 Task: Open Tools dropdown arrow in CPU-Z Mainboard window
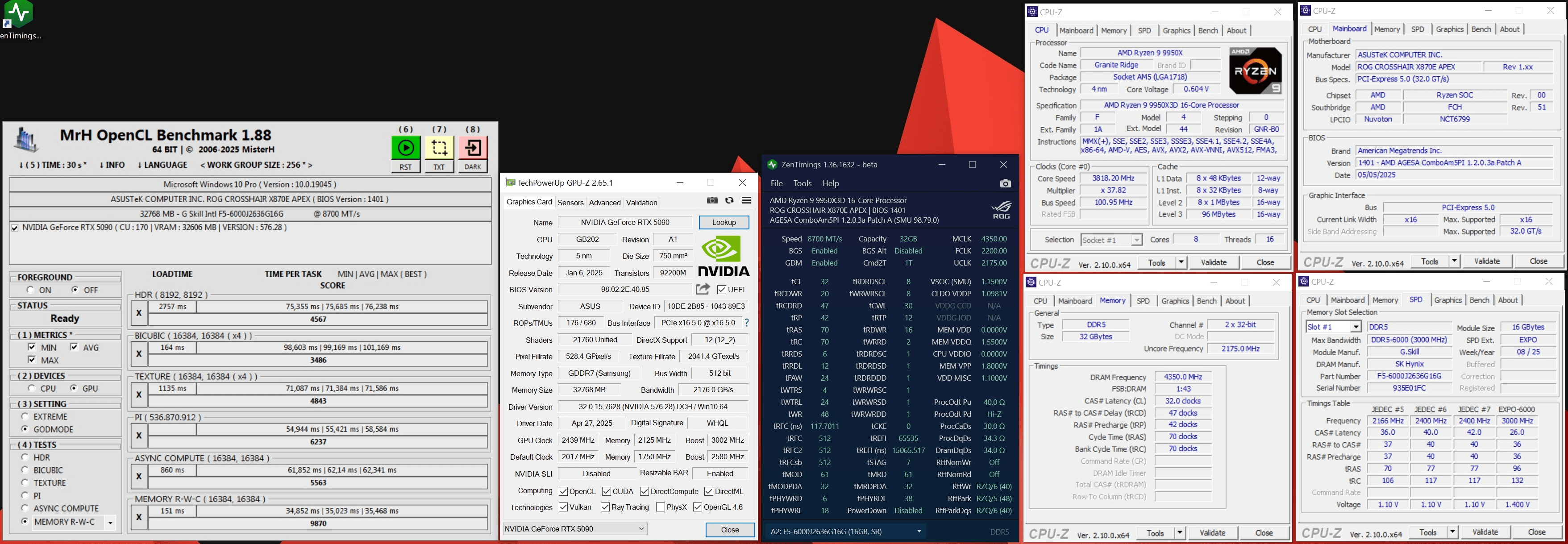pyautogui.click(x=1454, y=261)
